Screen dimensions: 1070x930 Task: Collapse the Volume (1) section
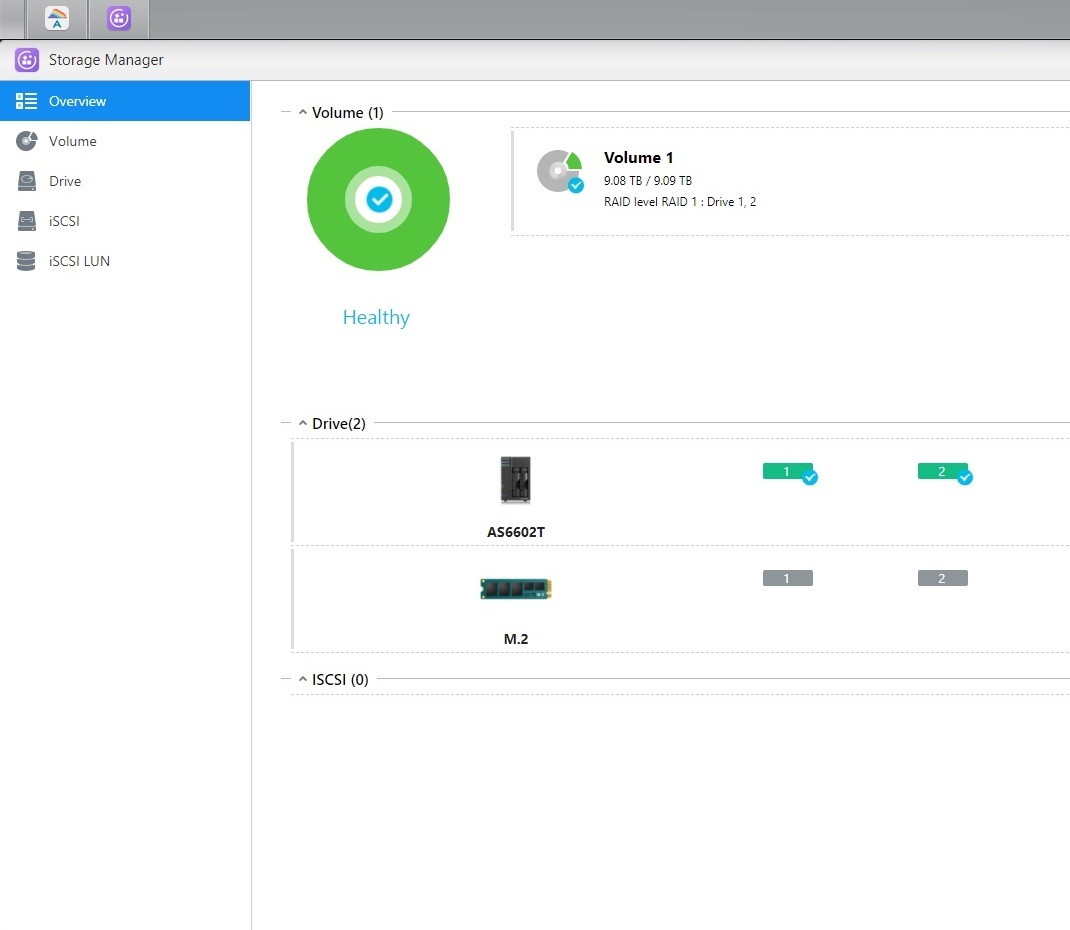(302, 112)
